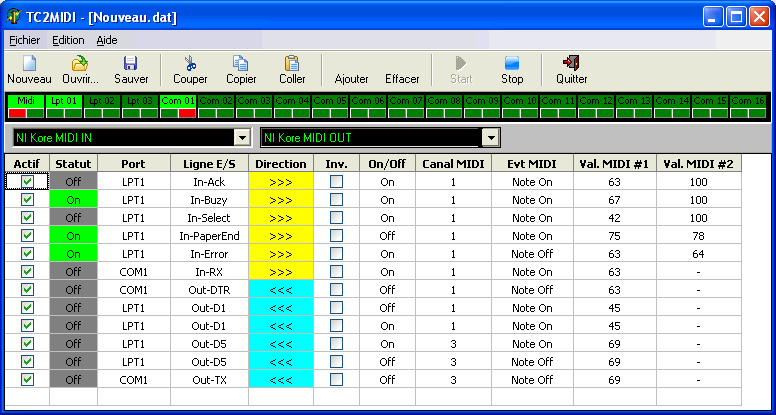Save using the Sauver disk icon
776x415 pixels.
point(131,63)
